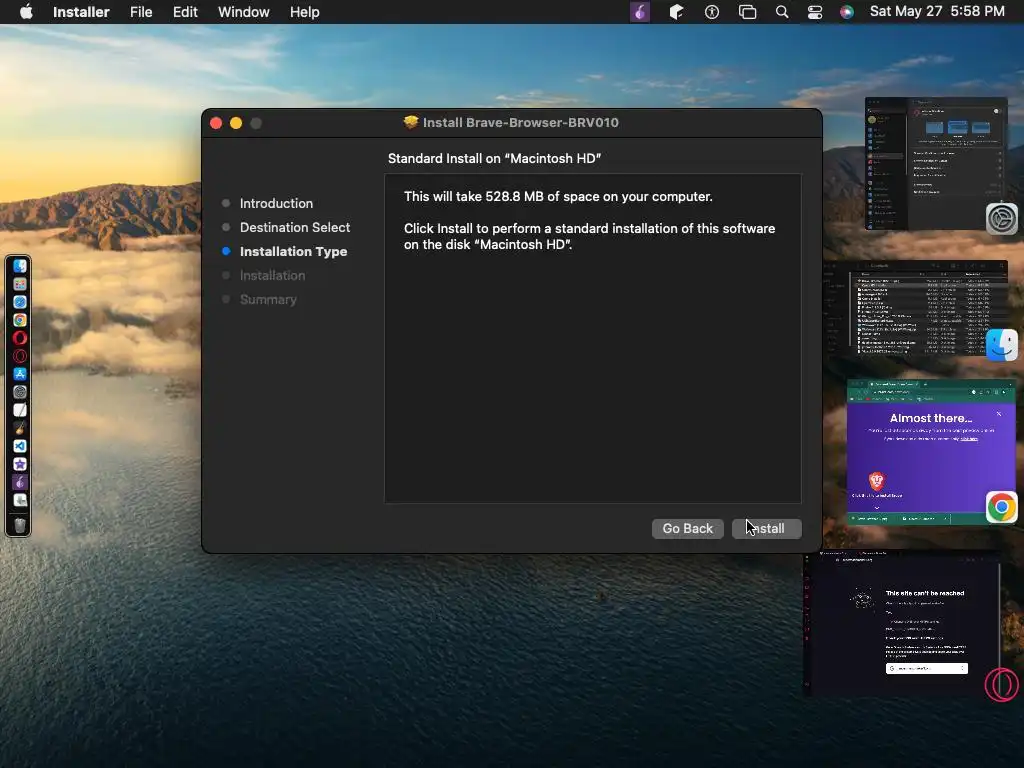Open App Store from the Dock
Screen dimensions: 1024x768
point(20,374)
